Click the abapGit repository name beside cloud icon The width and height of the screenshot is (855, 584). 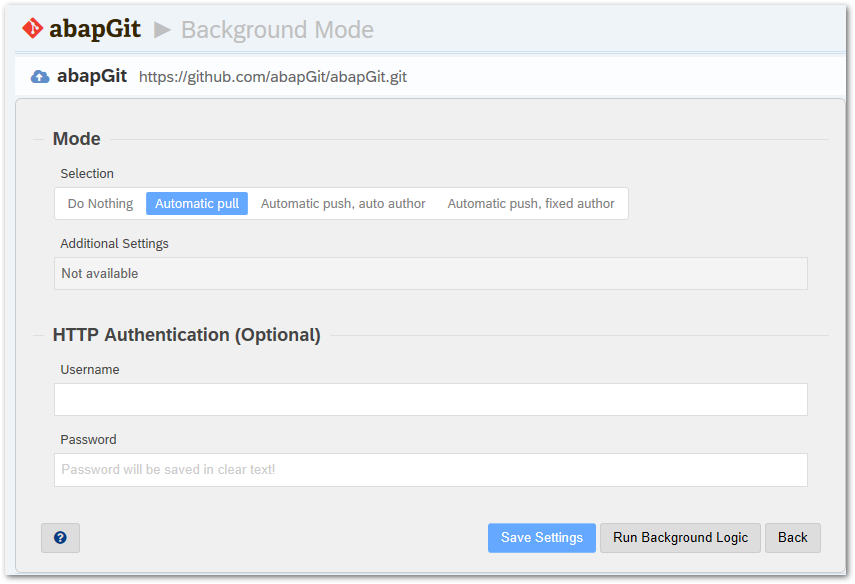pos(92,76)
